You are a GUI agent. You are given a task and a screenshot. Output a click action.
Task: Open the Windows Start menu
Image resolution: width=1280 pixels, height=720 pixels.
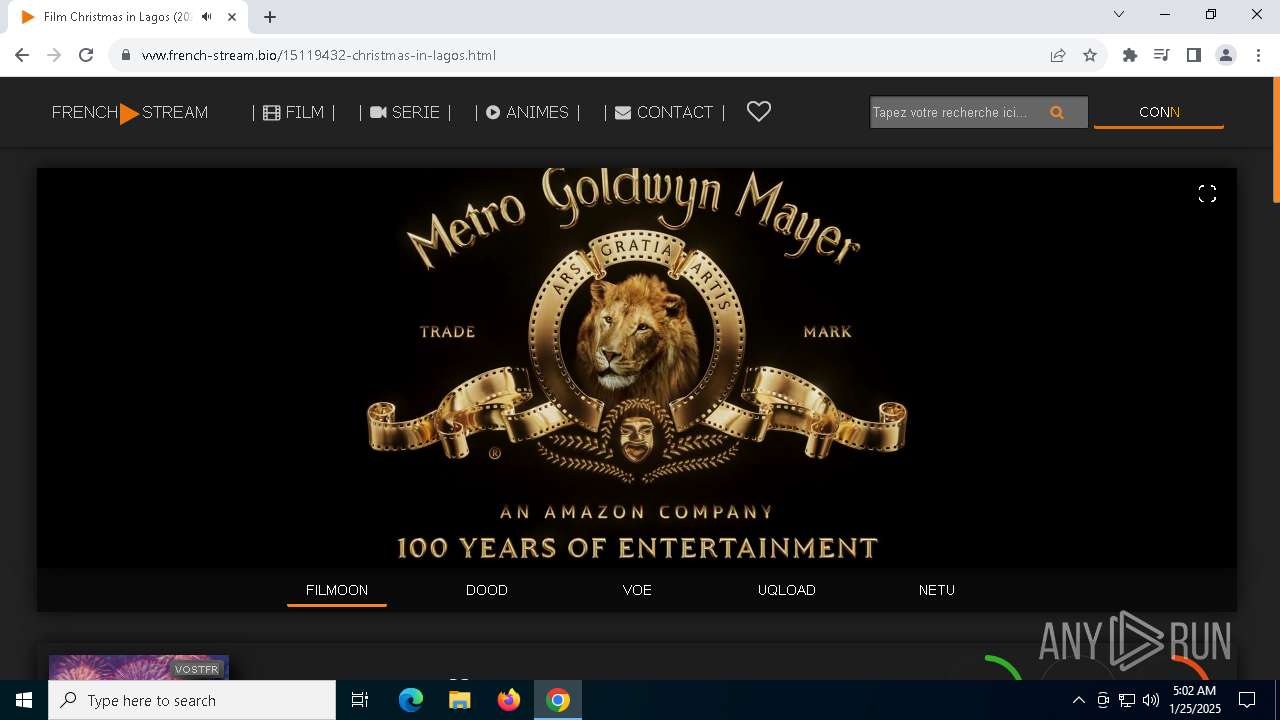point(24,700)
